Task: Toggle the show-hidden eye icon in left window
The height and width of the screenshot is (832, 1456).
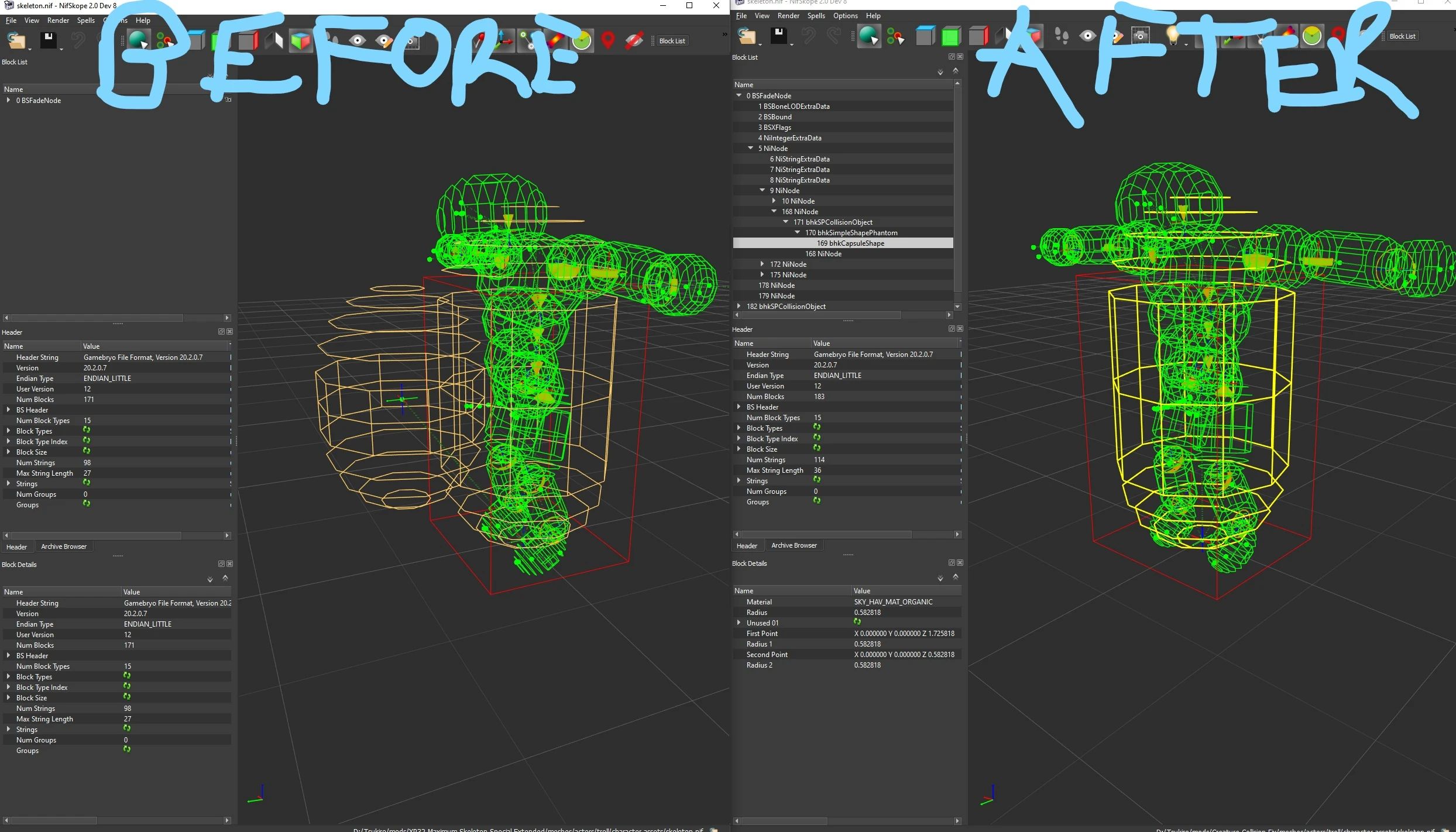Action: [x=358, y=40]
